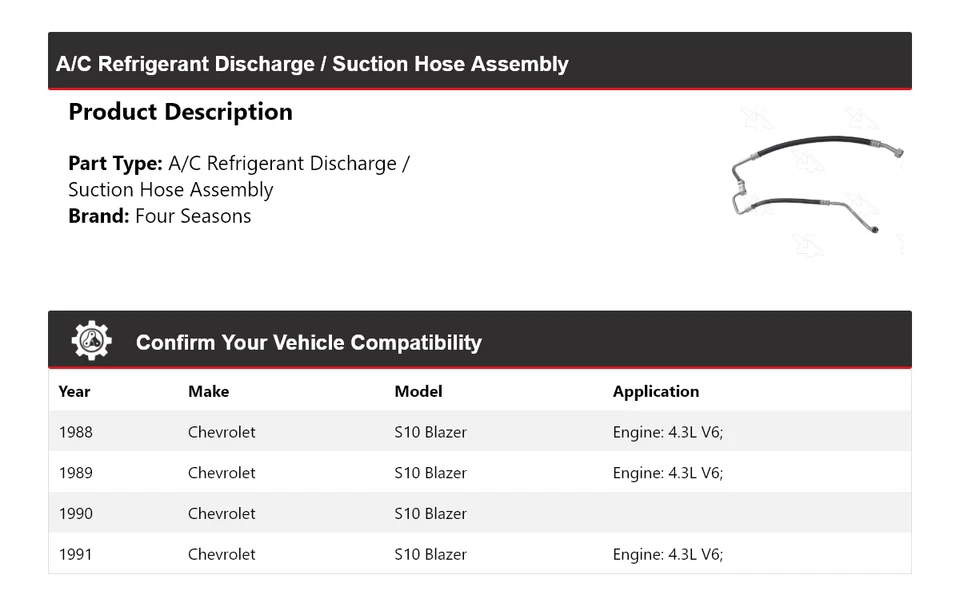Screen dimensions: 960x606
Task: Click S10 Blazer in the 1991 row
Action: point(430,554)
